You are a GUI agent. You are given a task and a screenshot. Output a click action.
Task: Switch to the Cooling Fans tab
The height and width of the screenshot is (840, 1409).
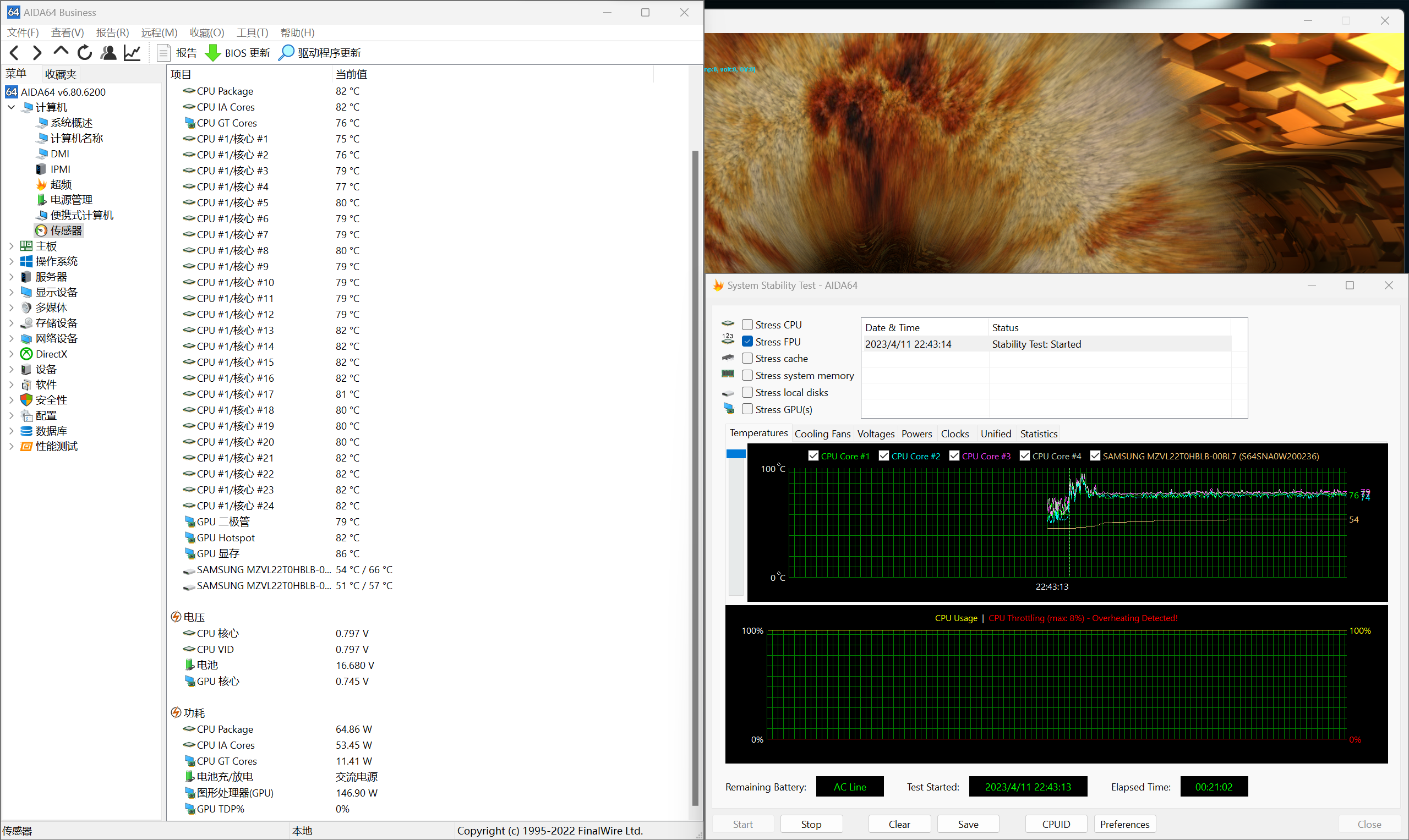coord(822,434)
